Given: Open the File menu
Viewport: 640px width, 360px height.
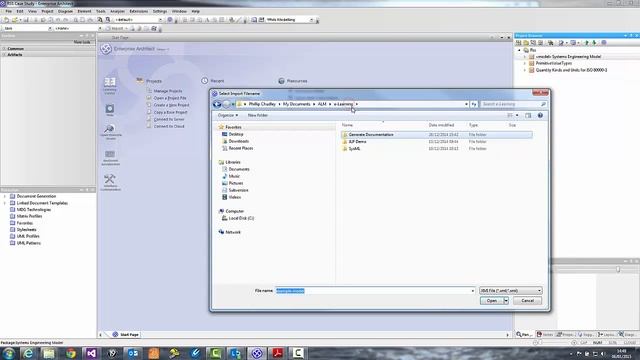Looking at the screenshot, I should point(9,11).
